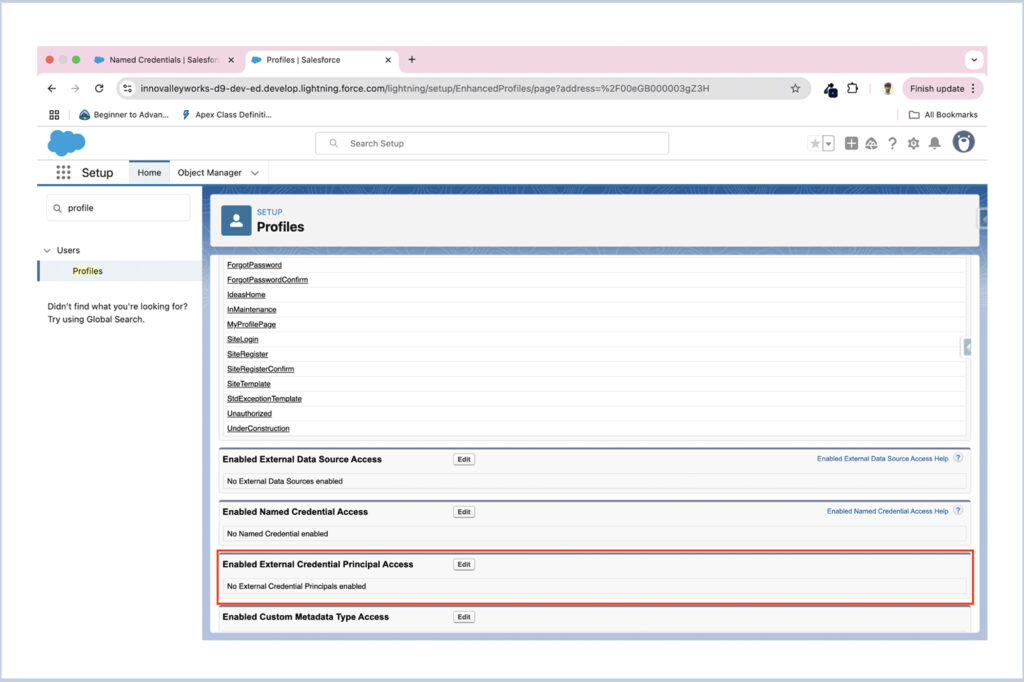
Task: Reload the page
Action: tap(99, 88)
